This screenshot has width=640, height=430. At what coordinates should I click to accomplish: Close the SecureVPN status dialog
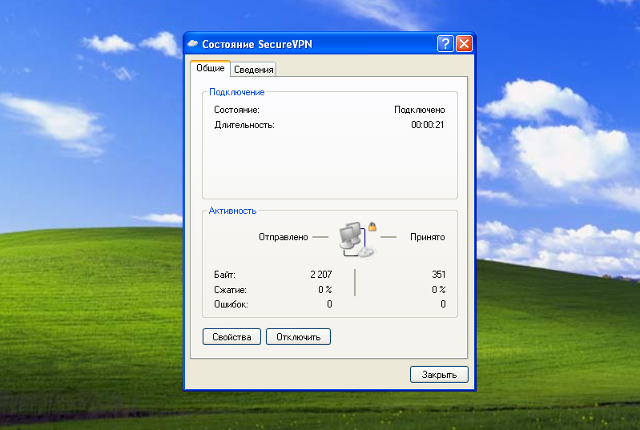click(464, 43)
